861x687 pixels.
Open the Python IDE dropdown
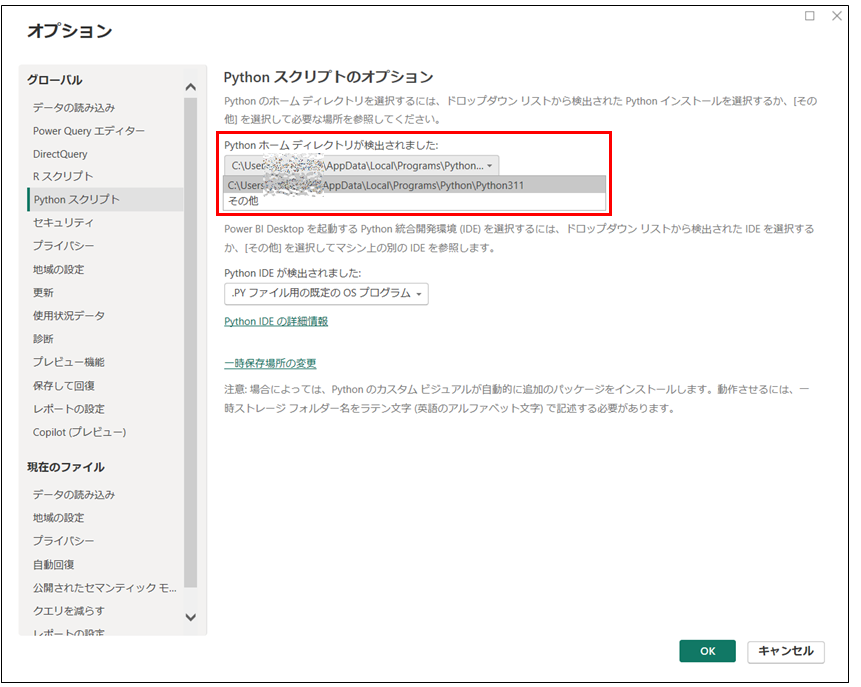tap(326, 293)
